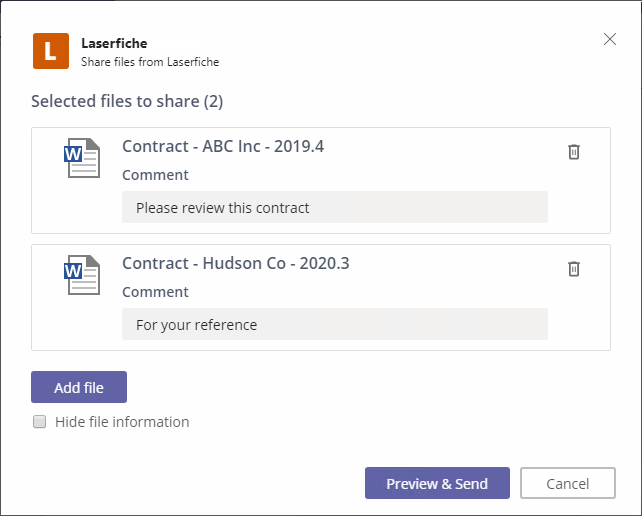Cancel the file sharing dialog

(567, 483)
